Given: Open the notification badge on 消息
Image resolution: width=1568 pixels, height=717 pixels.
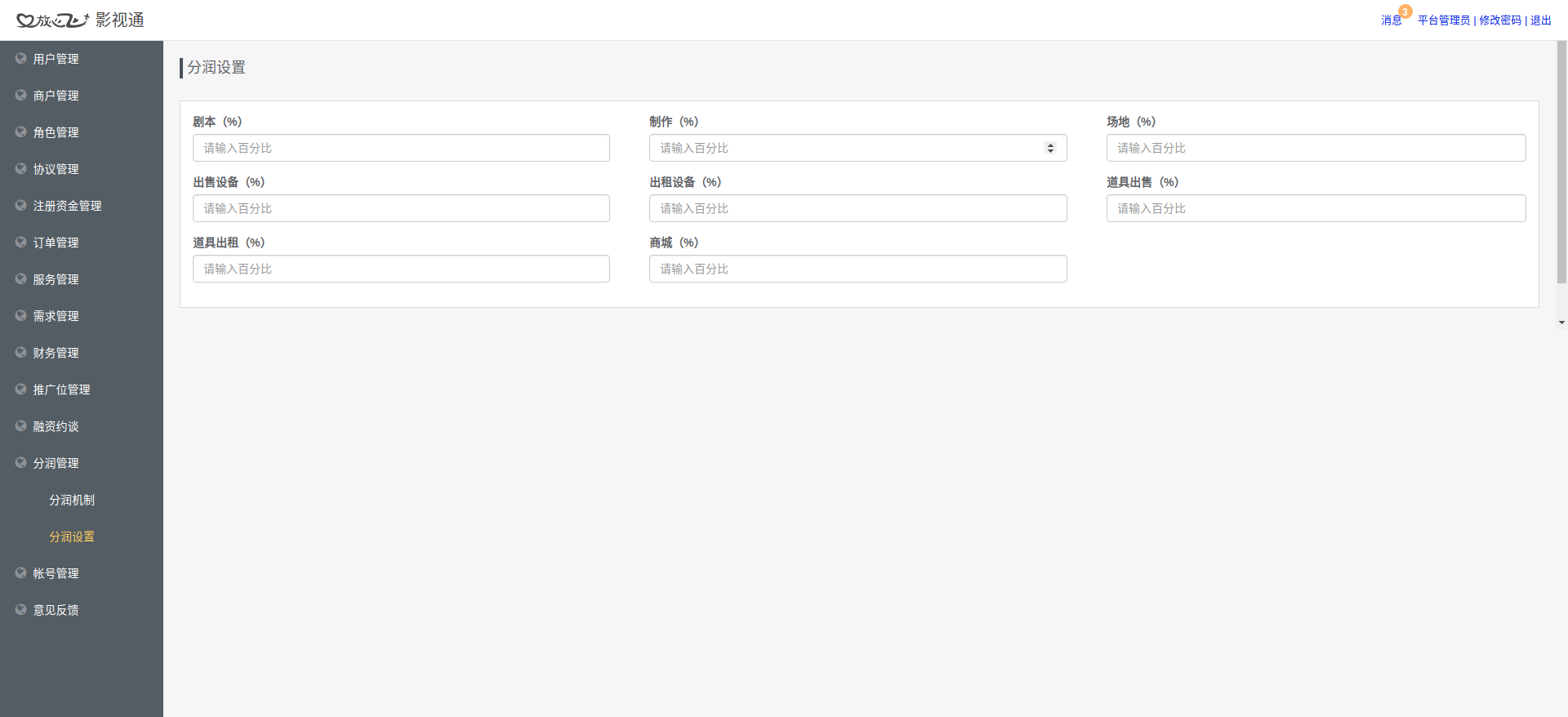Looking at the screenshot, I should coord(1405,11).
